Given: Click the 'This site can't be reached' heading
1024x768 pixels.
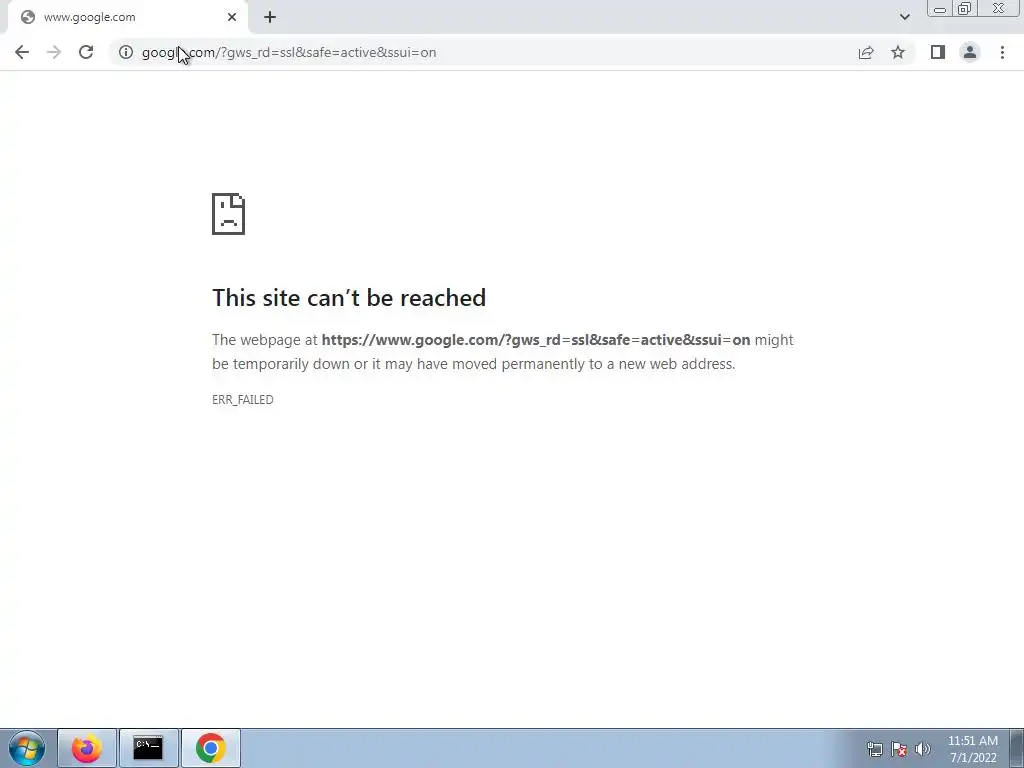Looking at the screenshot, I should [x=349, y=298].
